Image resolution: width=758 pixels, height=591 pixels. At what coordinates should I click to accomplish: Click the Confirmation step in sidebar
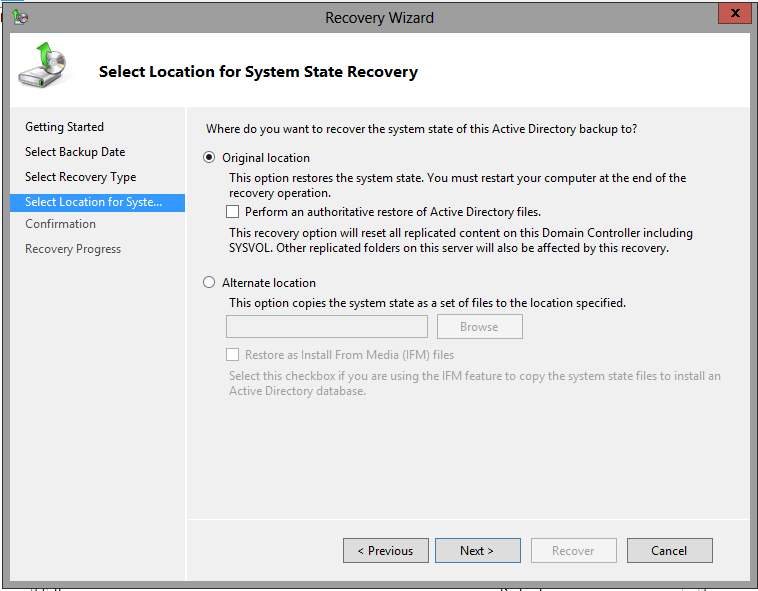(x=60, y=224)
